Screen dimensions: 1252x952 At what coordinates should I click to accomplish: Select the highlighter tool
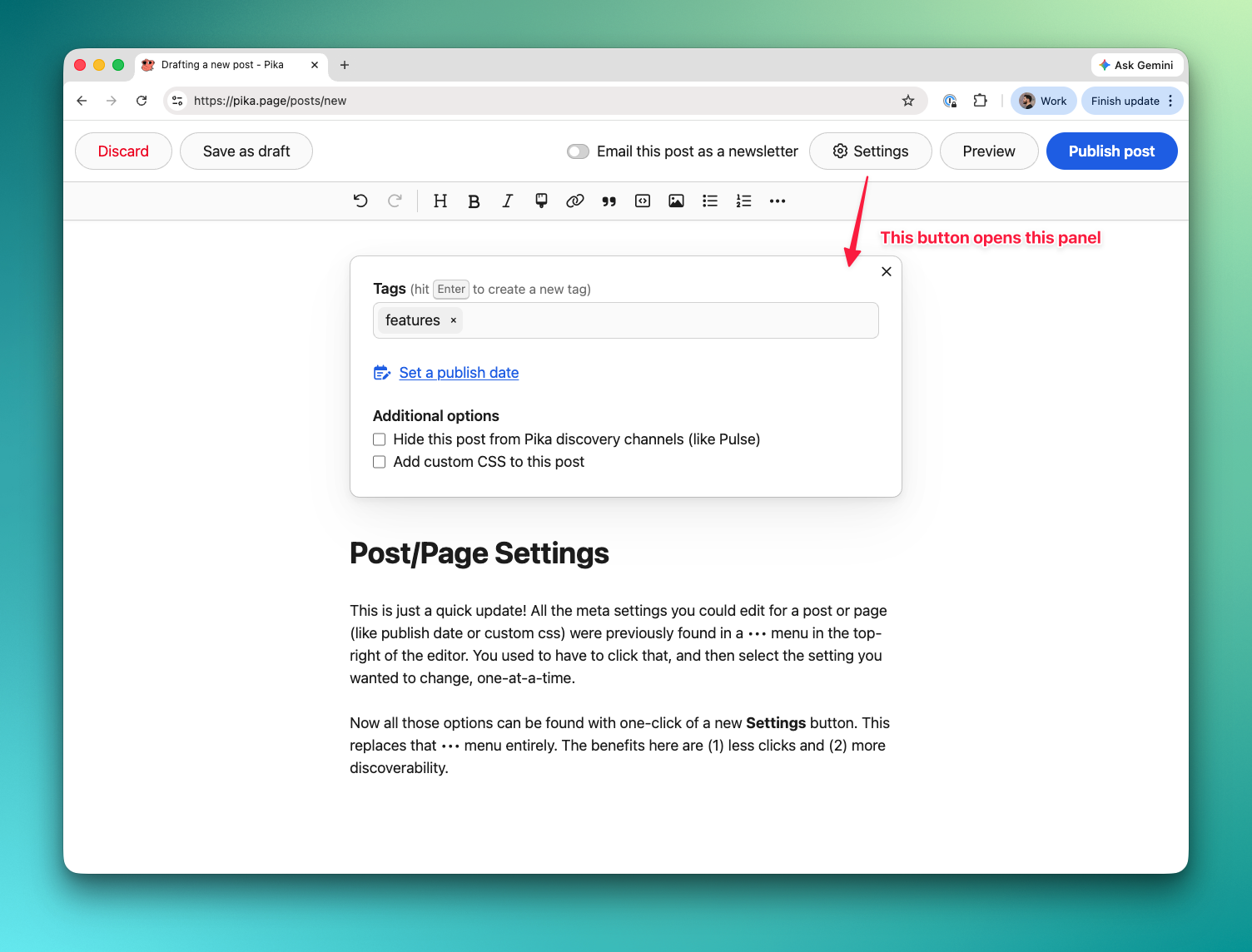coord(541,201)
